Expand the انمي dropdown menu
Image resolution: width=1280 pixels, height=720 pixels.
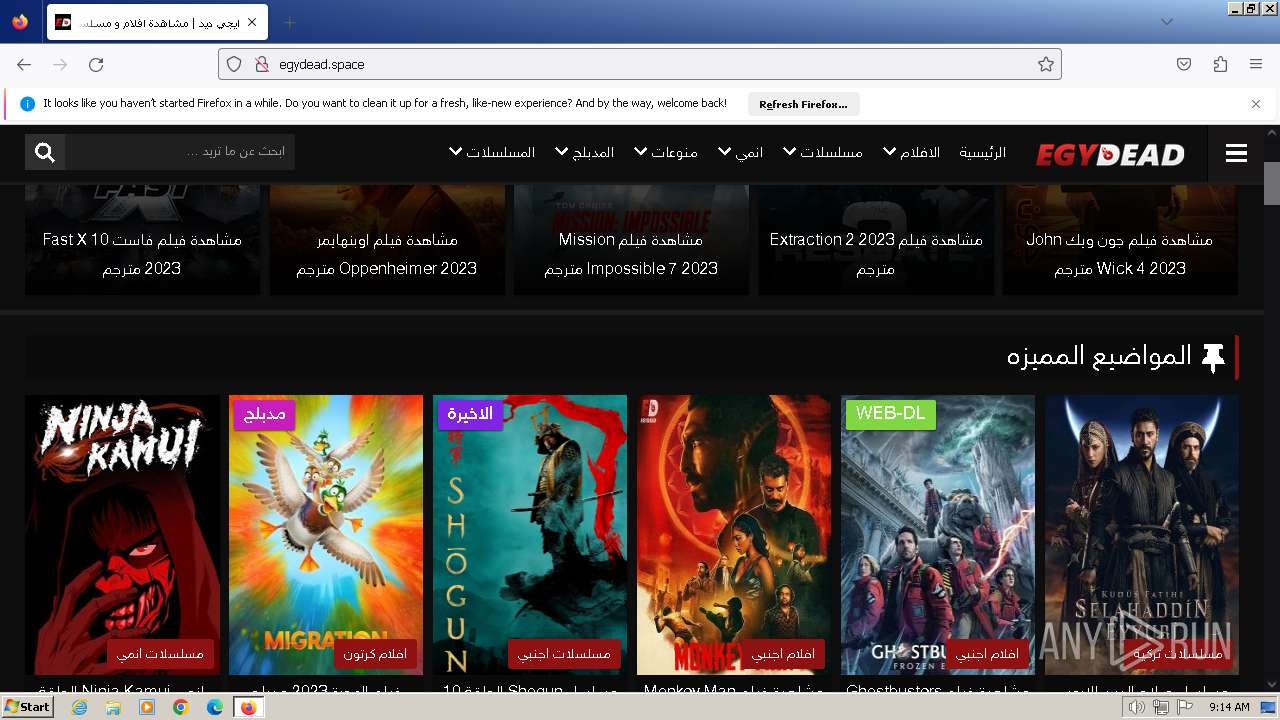pyautogui.click(x=740, y=152)
